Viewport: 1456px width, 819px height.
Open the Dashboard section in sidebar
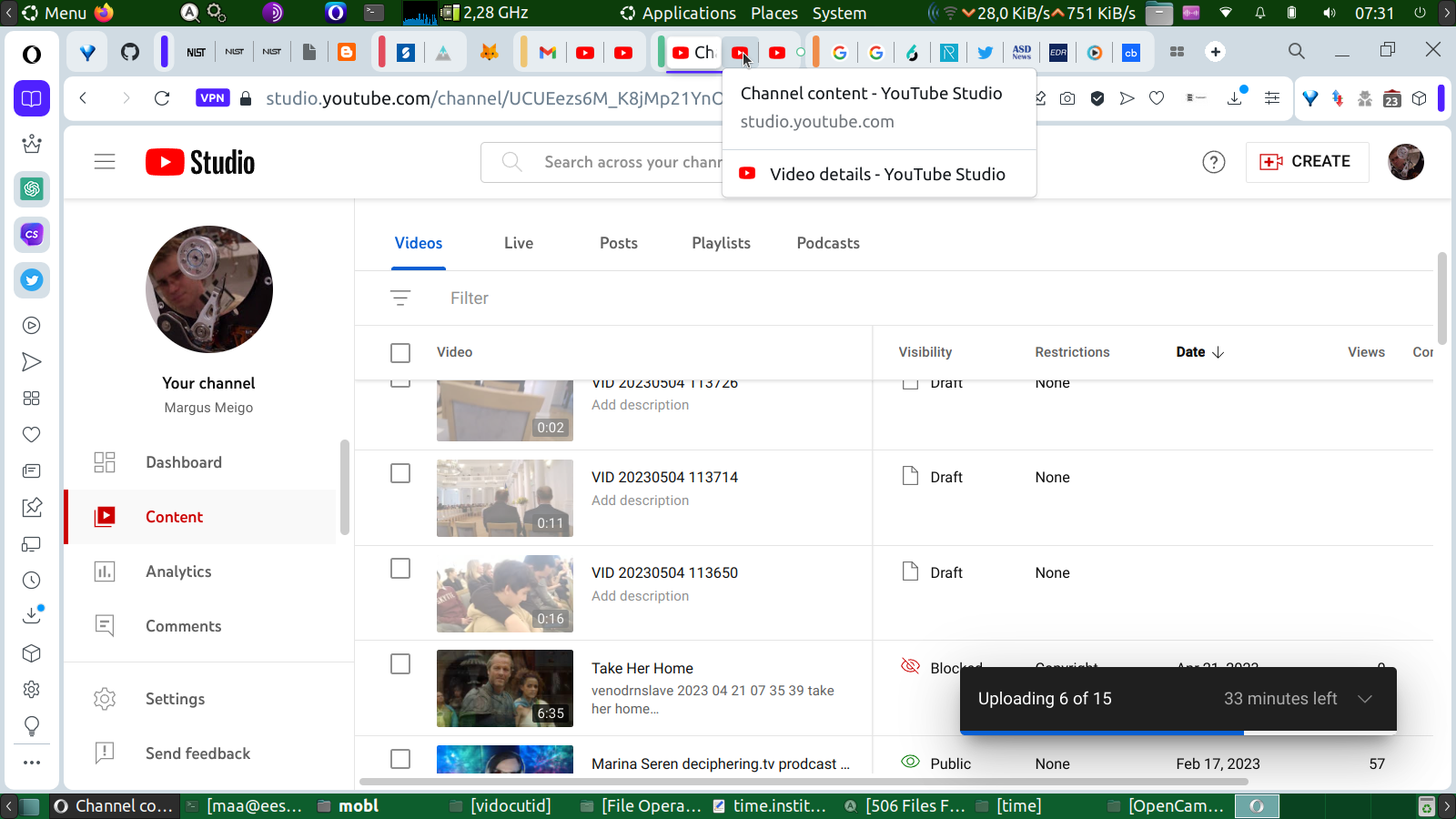(x=183, y=462)
